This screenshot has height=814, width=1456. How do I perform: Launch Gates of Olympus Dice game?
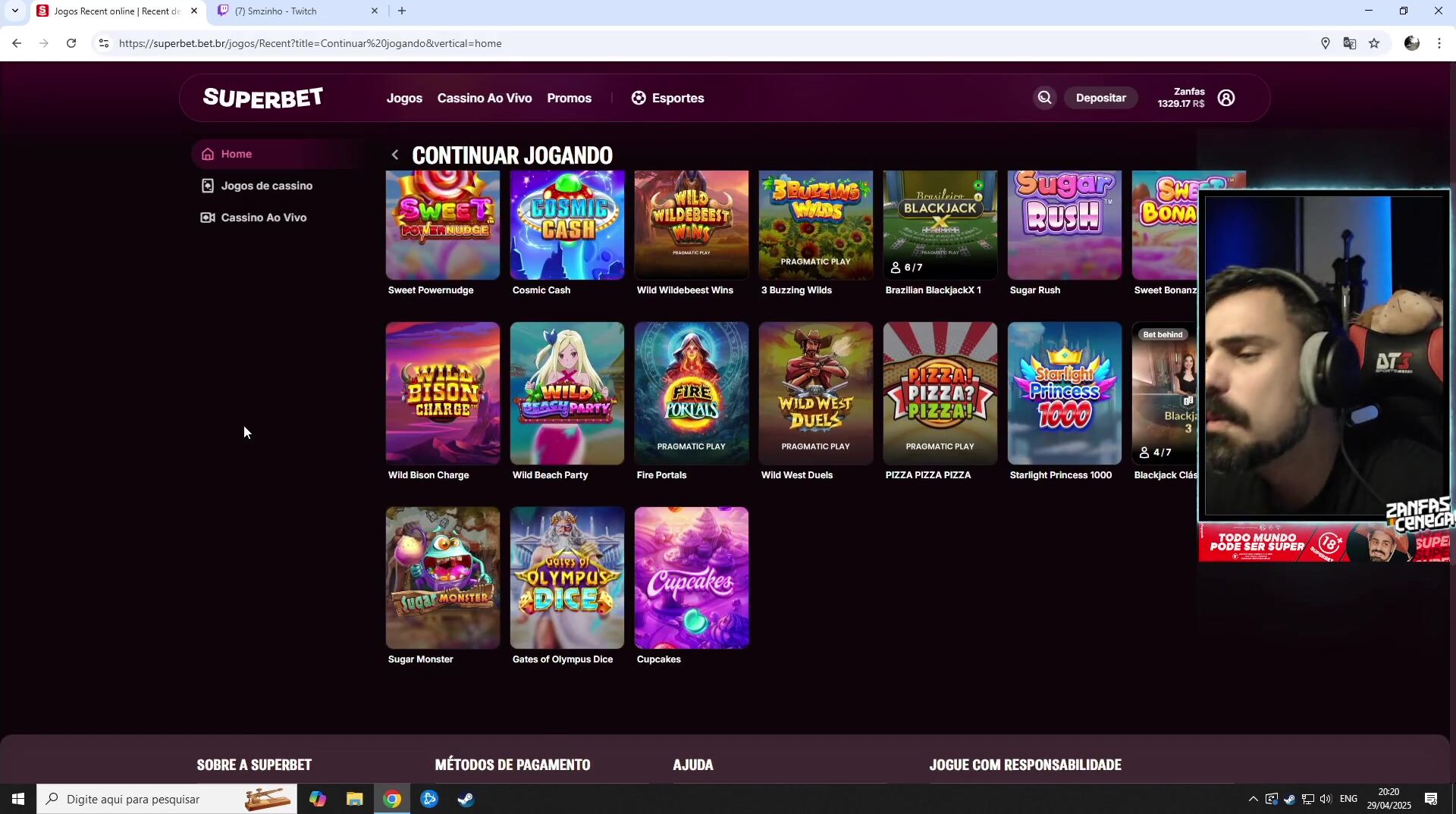(x=567, y=578)
